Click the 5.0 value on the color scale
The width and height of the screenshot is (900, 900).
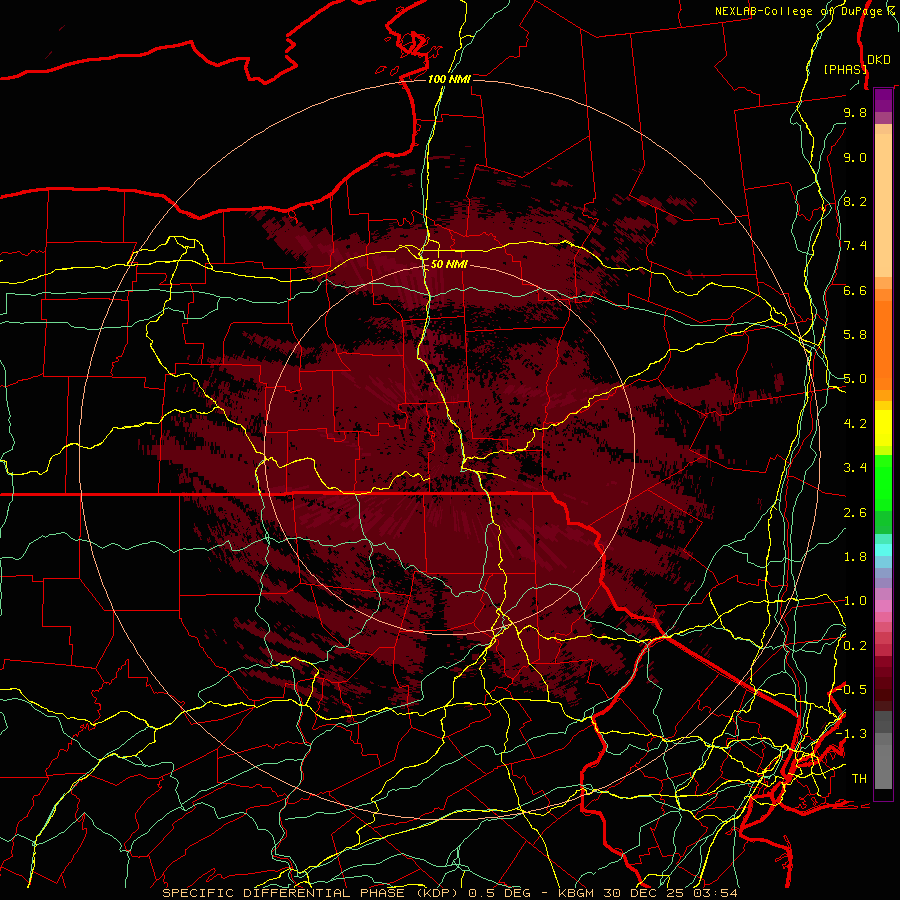coord(855,379)
